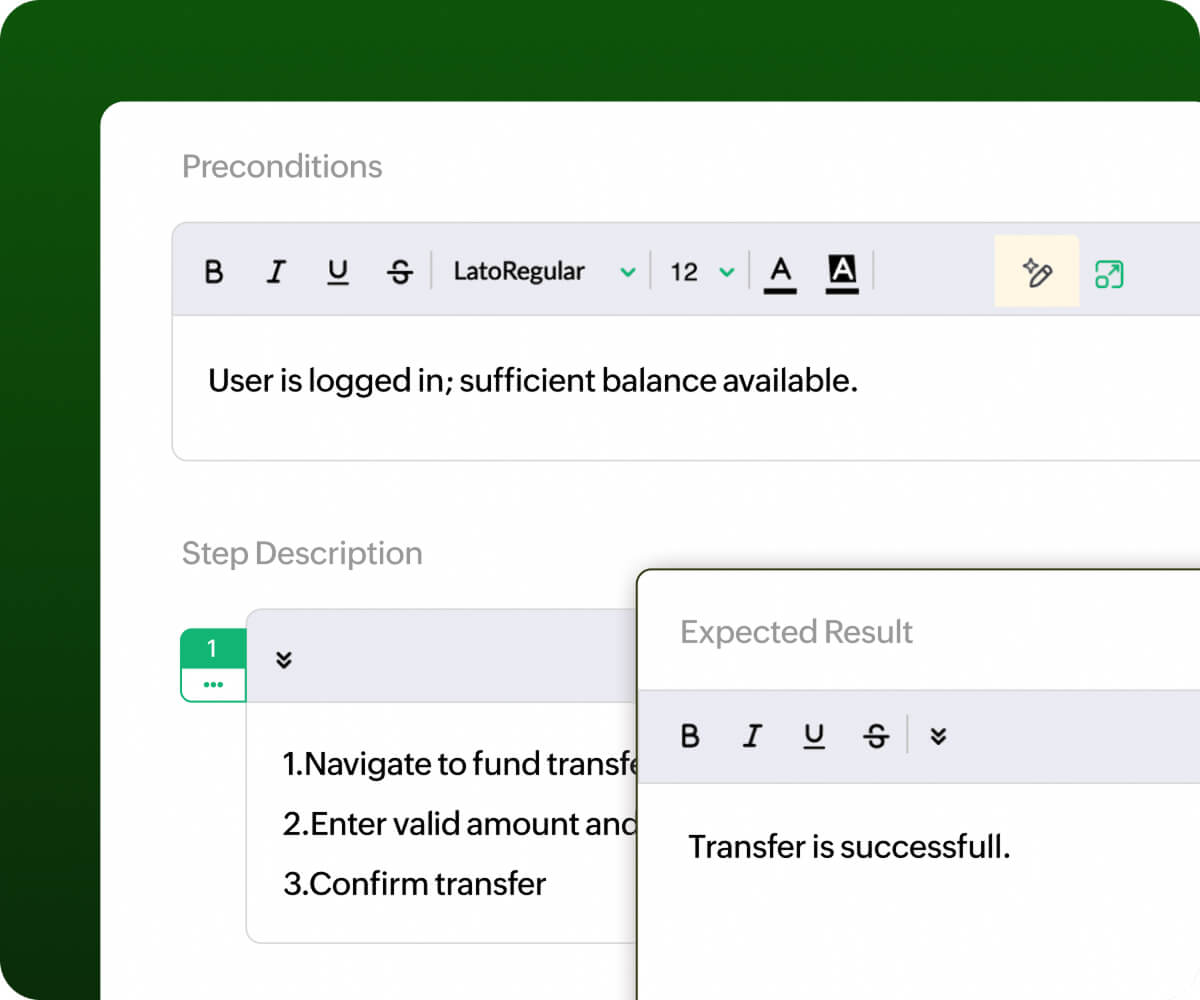Open step 1 three-dot options menu

(212, 685)
